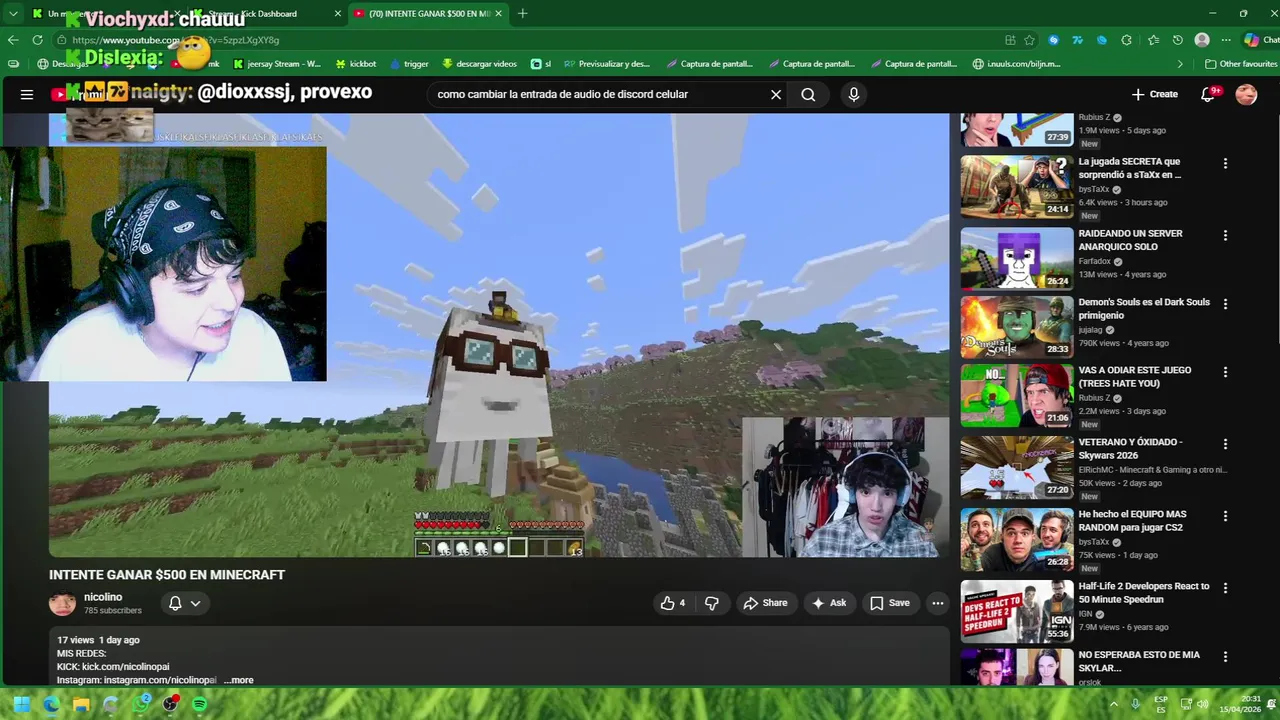Open File Explorer from taskbar
This screenshot has height=720, width=1280.
click(x=81, y=704)
